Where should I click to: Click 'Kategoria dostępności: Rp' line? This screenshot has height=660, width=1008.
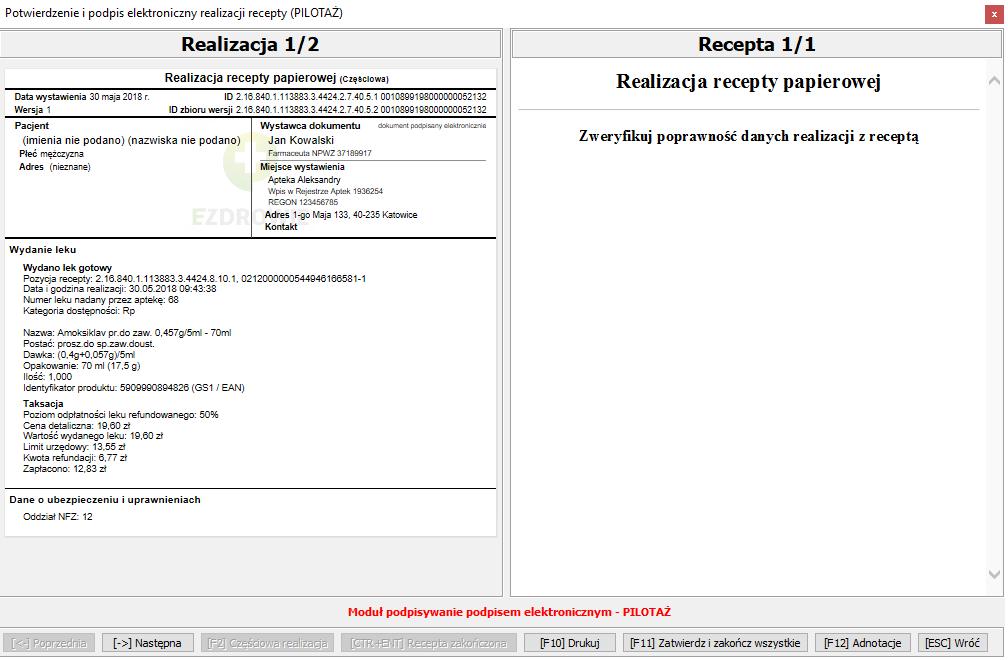pyautogui.click(x=79, y=311)
